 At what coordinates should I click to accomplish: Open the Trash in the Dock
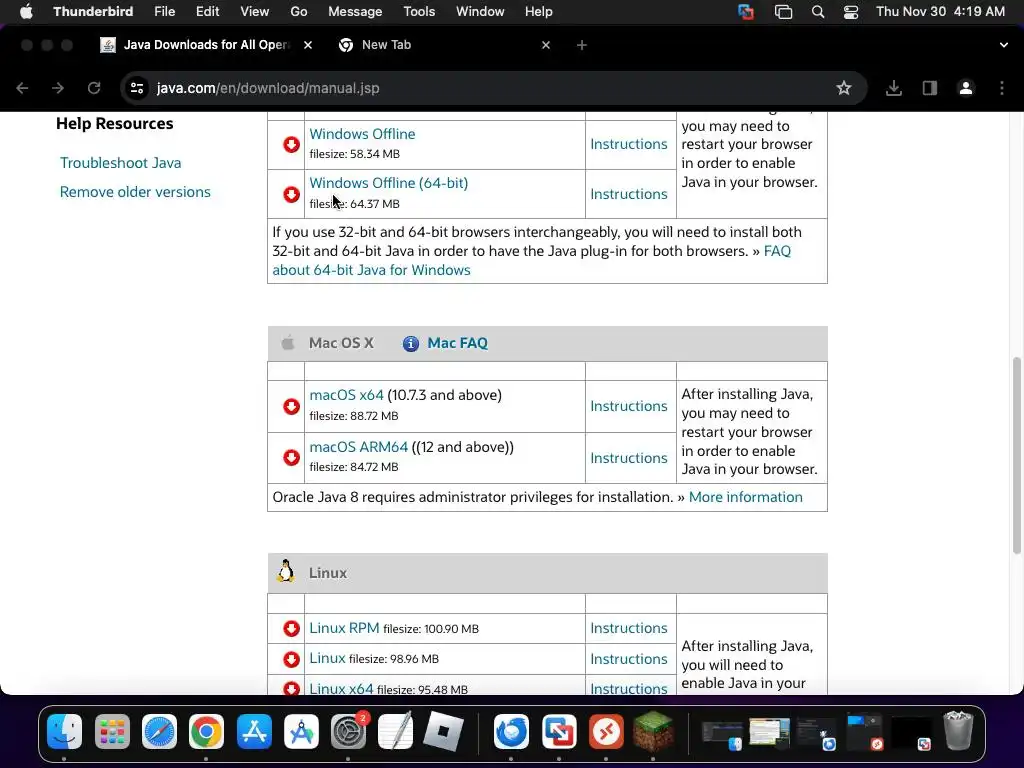tap(958, 731)
